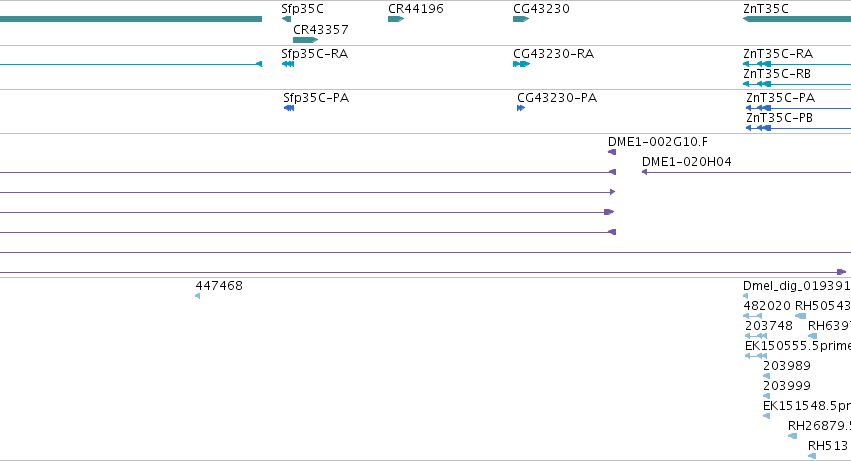Click the 203999 arrow glyph
The image size is (851, 461).
(766, 396)
